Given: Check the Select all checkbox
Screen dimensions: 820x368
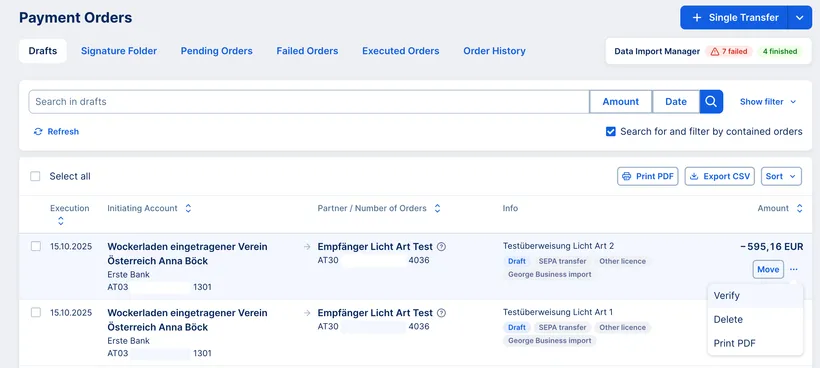Looking at the screenshot, I should (x=35, y=176).
